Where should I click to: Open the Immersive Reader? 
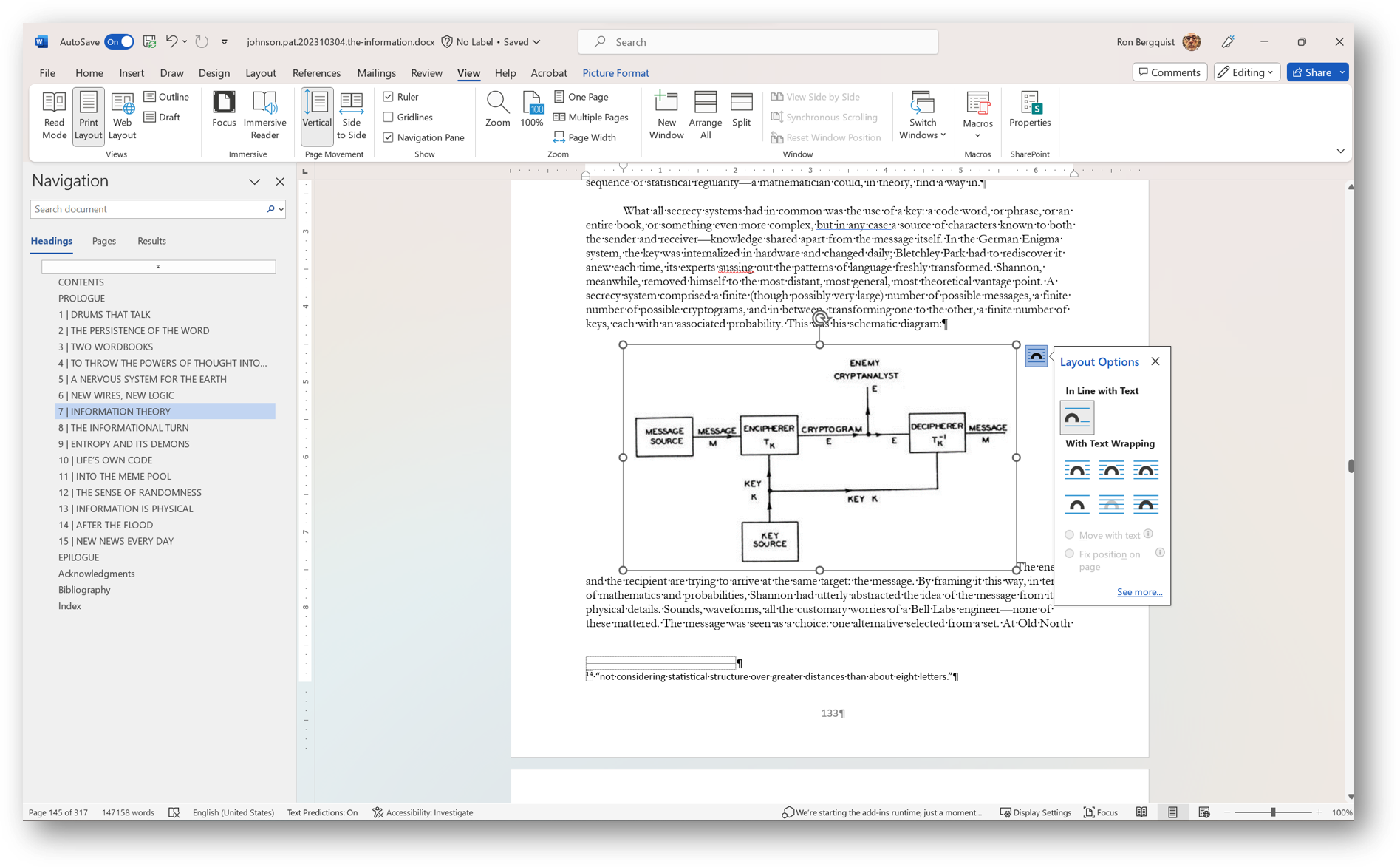(264, 115)
